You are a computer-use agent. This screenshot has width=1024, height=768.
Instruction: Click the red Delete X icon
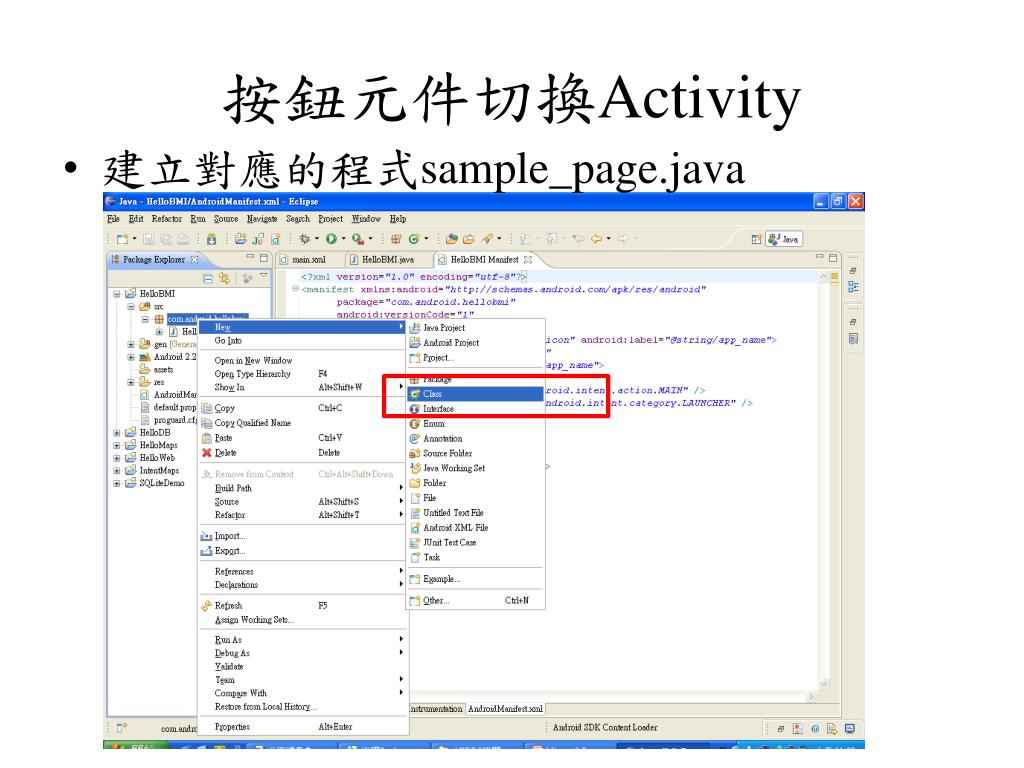tap(206, 453)
